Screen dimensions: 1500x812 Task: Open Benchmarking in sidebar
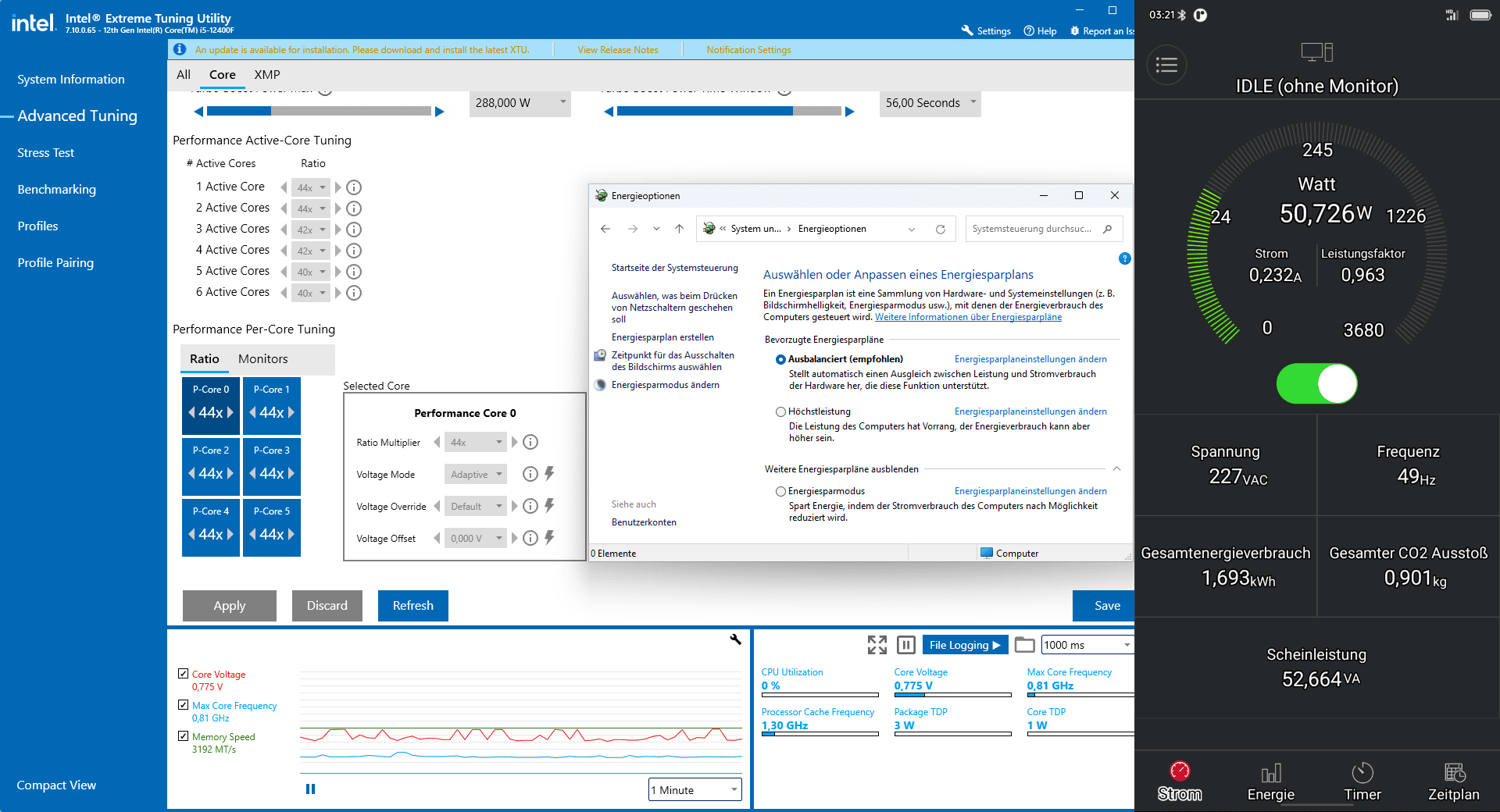57,190
